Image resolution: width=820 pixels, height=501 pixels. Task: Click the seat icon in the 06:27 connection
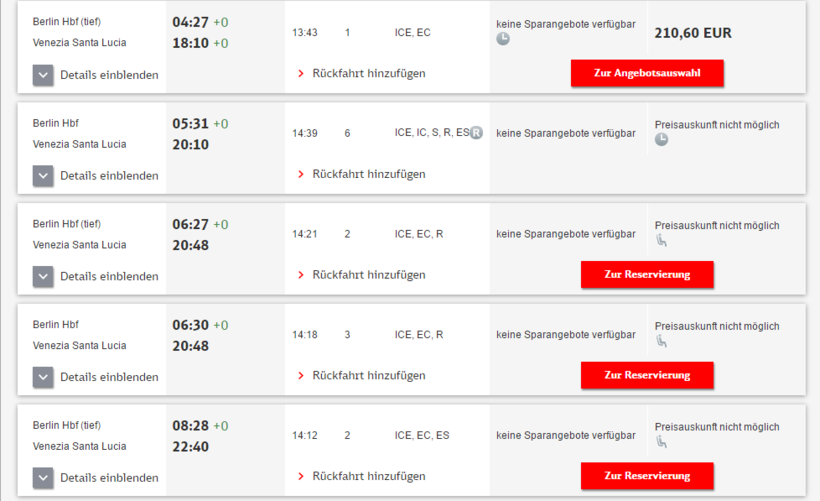coord(661,241)
